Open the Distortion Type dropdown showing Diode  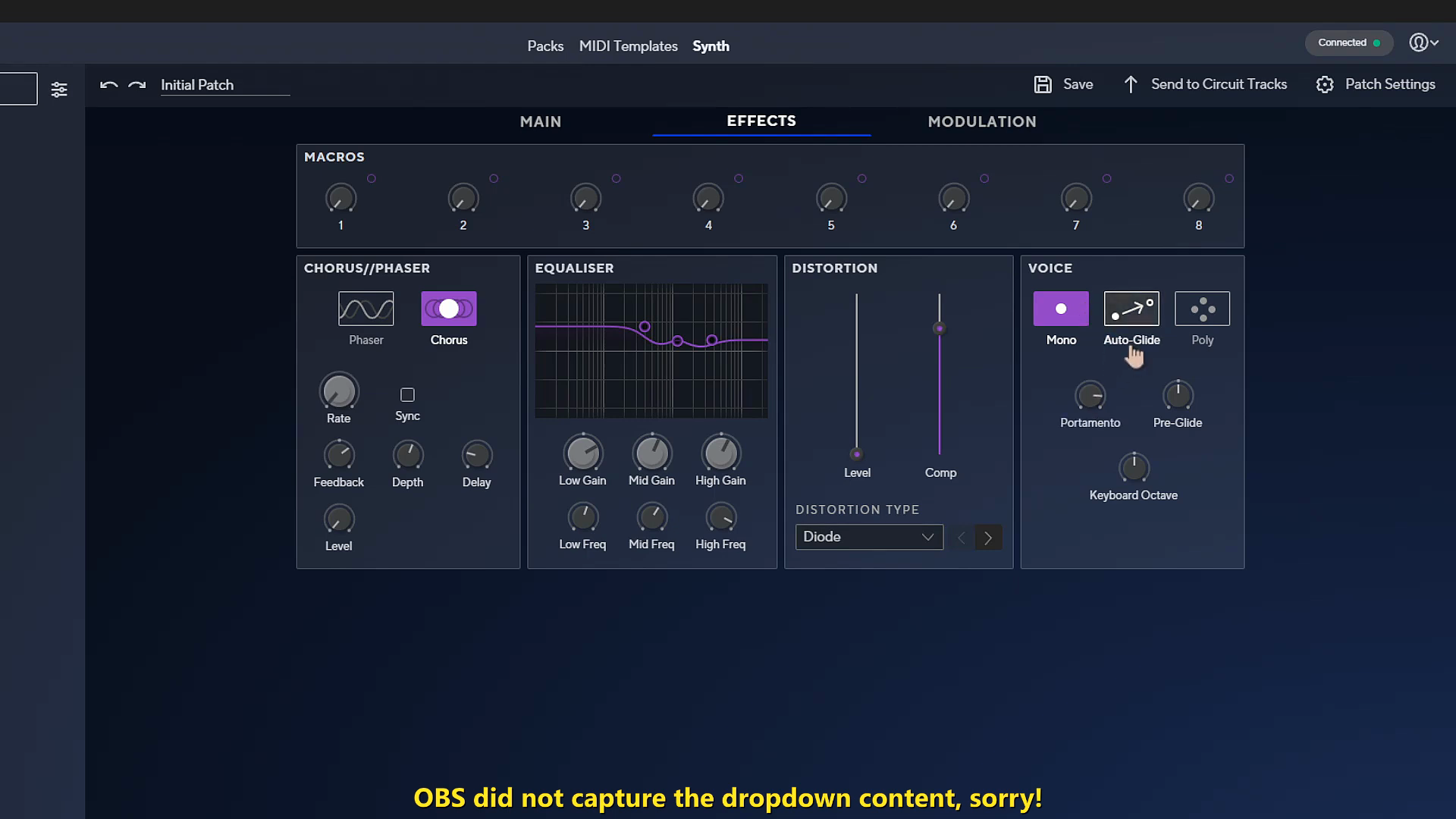[x=869, y=537]
